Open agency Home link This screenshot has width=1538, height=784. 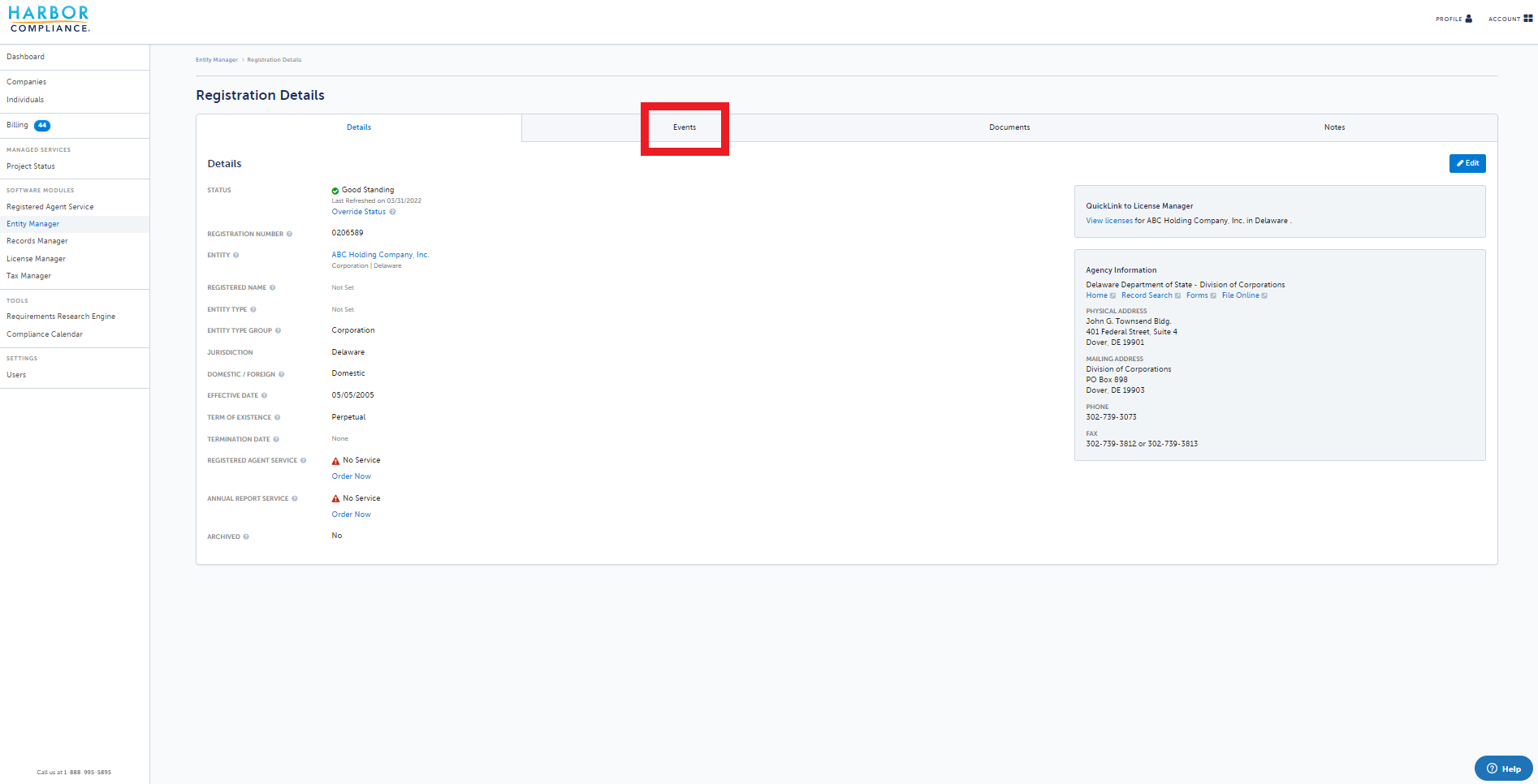1096,295
